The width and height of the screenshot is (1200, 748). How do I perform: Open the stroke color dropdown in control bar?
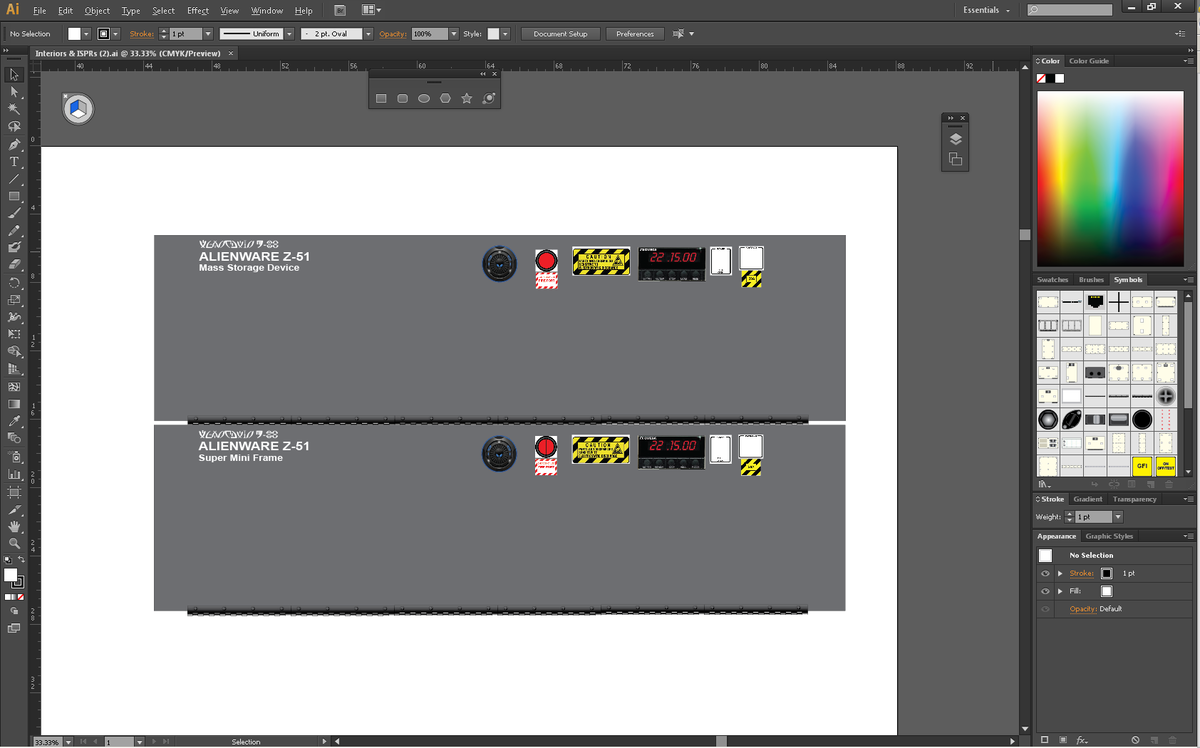pyautogui.click(x=115, y=34)
